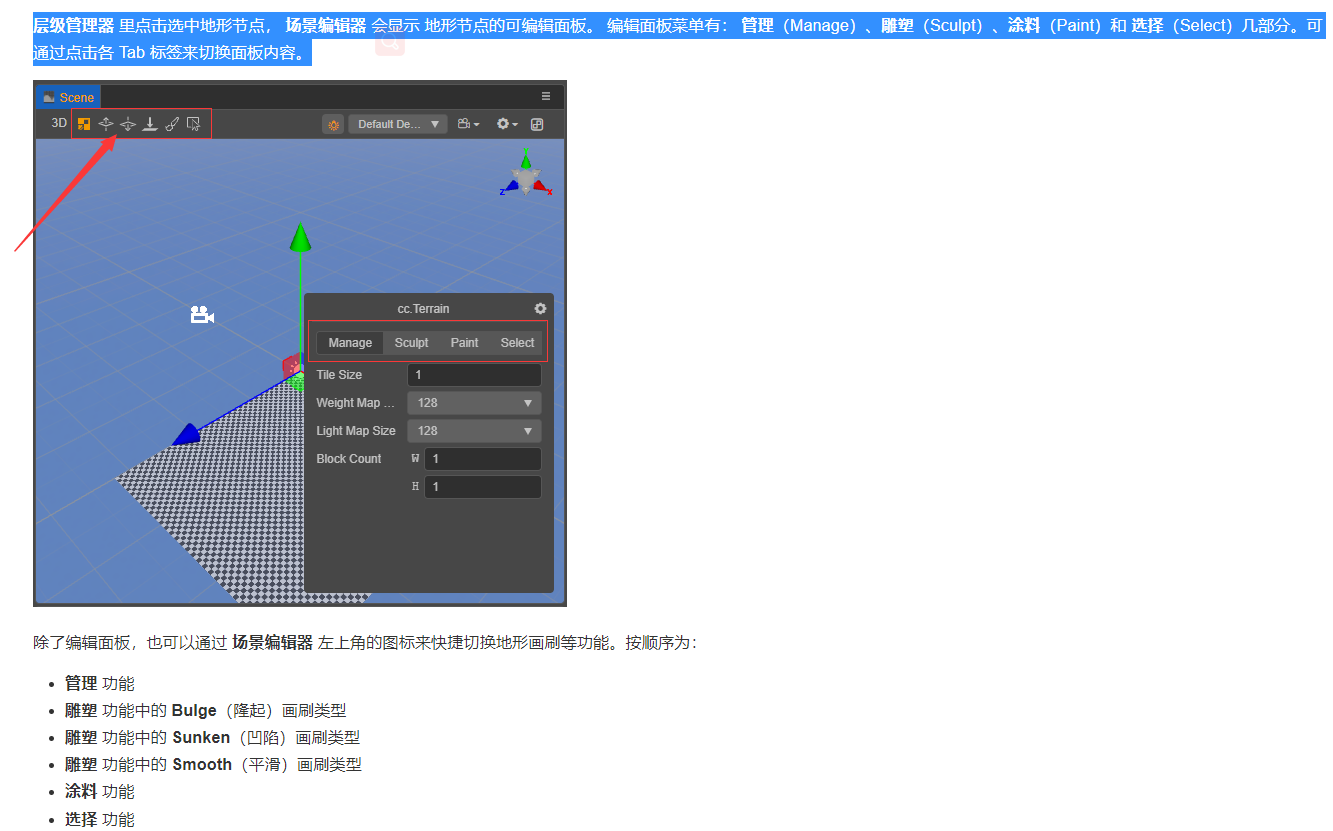Viewport: 1333px width, 831px height.
Task: Open the Light Map Size dropdown
Action: click(x=474, y=431)
